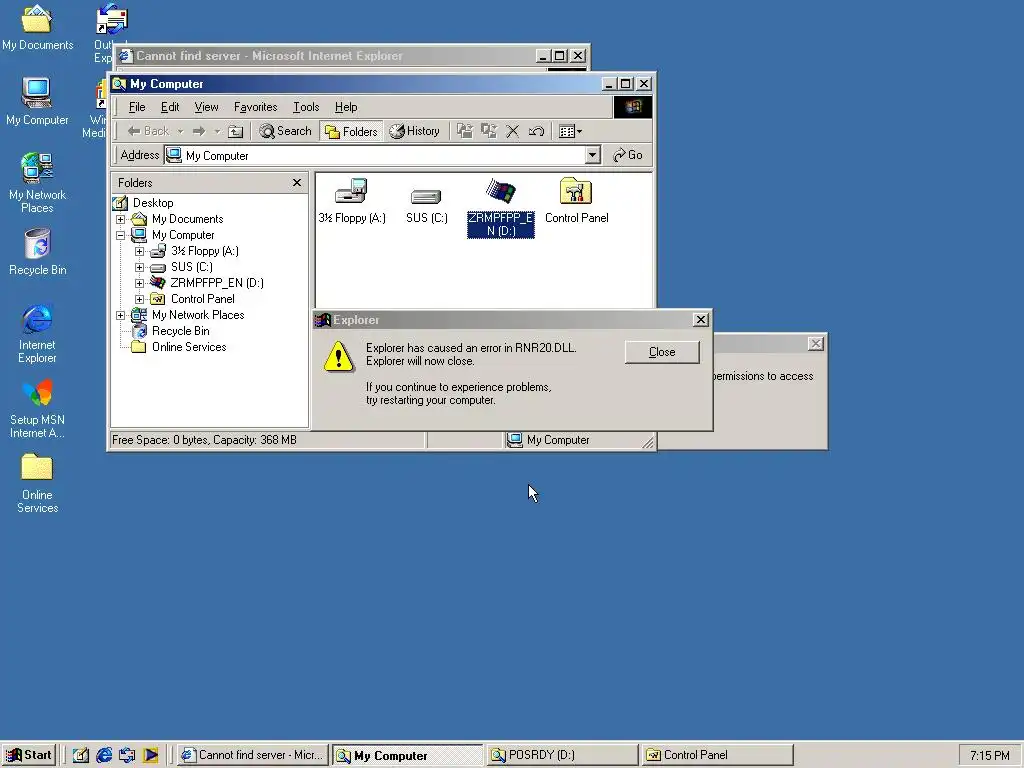This screenshot has height=768, width=1024.
Task: Switch to Cannot find server taskbar button
Action: [253, 756]
